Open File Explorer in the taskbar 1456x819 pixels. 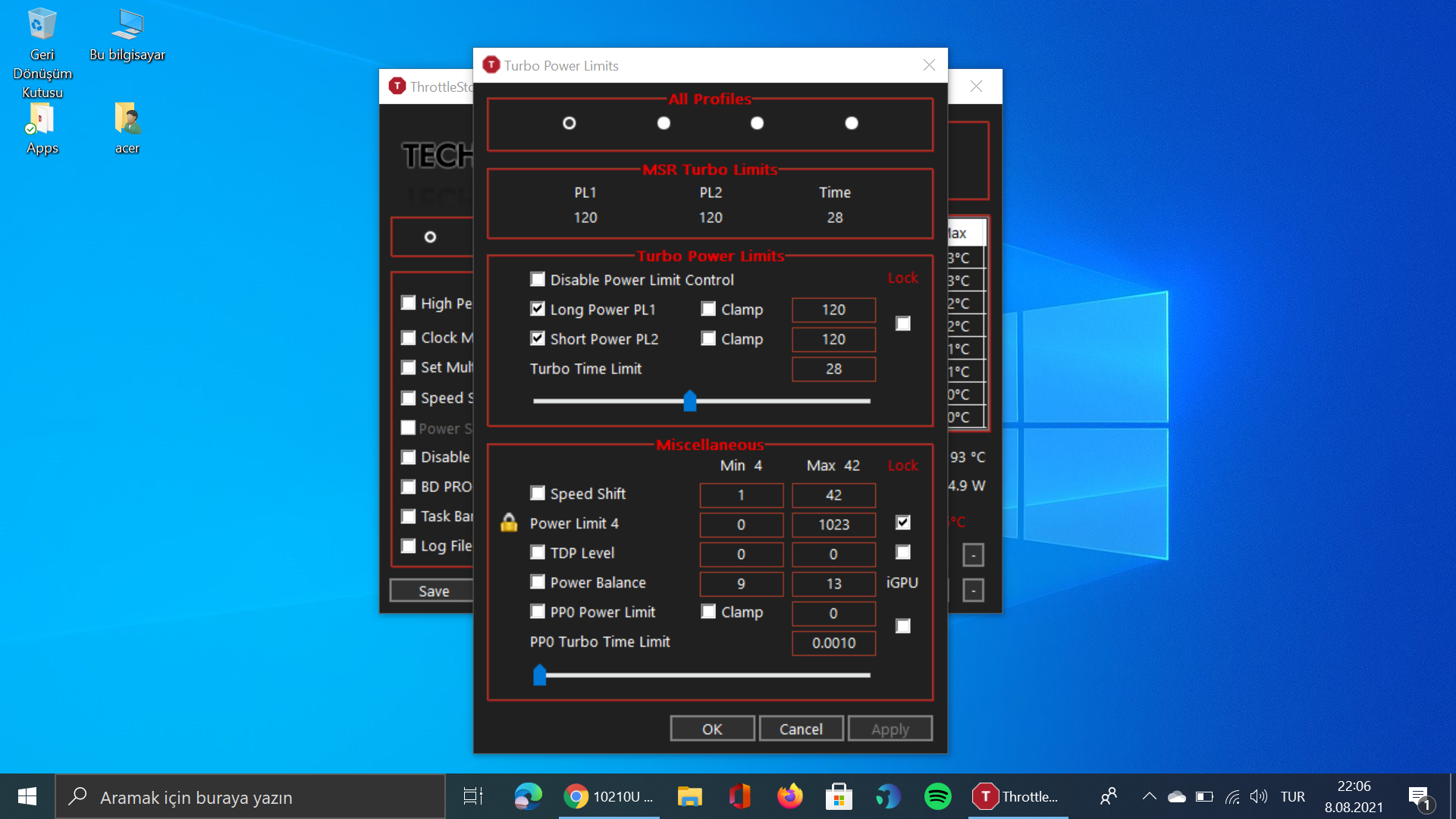[689, 796]
